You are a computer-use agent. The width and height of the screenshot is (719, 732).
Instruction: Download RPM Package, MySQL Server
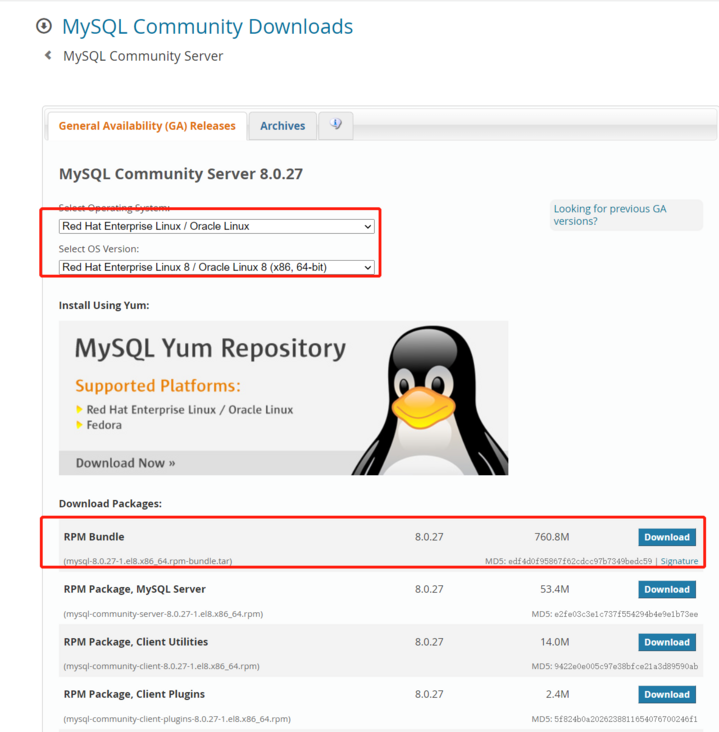point(666,589)
